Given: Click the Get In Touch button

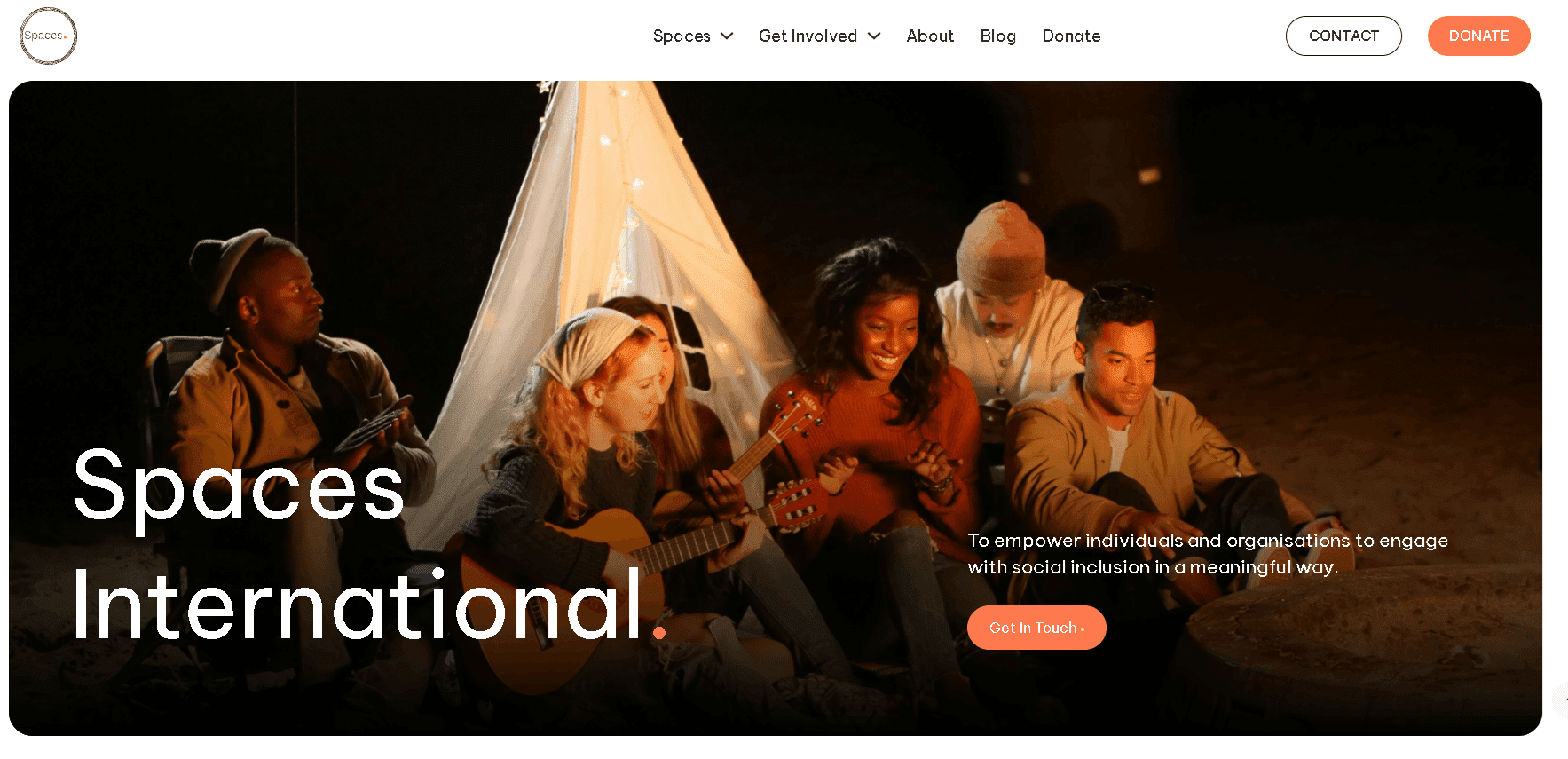Looking at the screenshot, I should pos(1036,628).
